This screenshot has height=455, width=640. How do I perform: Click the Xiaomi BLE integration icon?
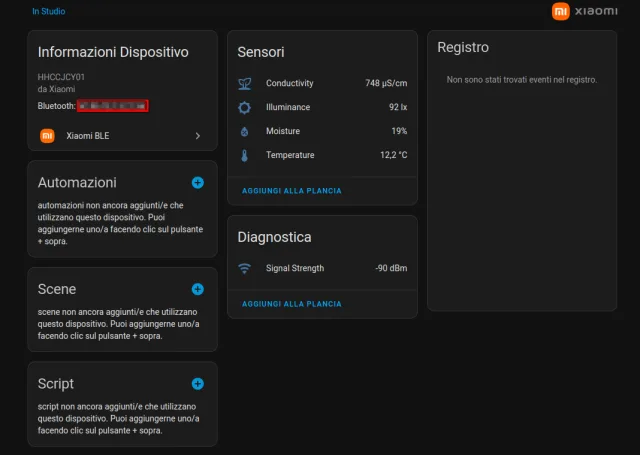coord(47,135)
